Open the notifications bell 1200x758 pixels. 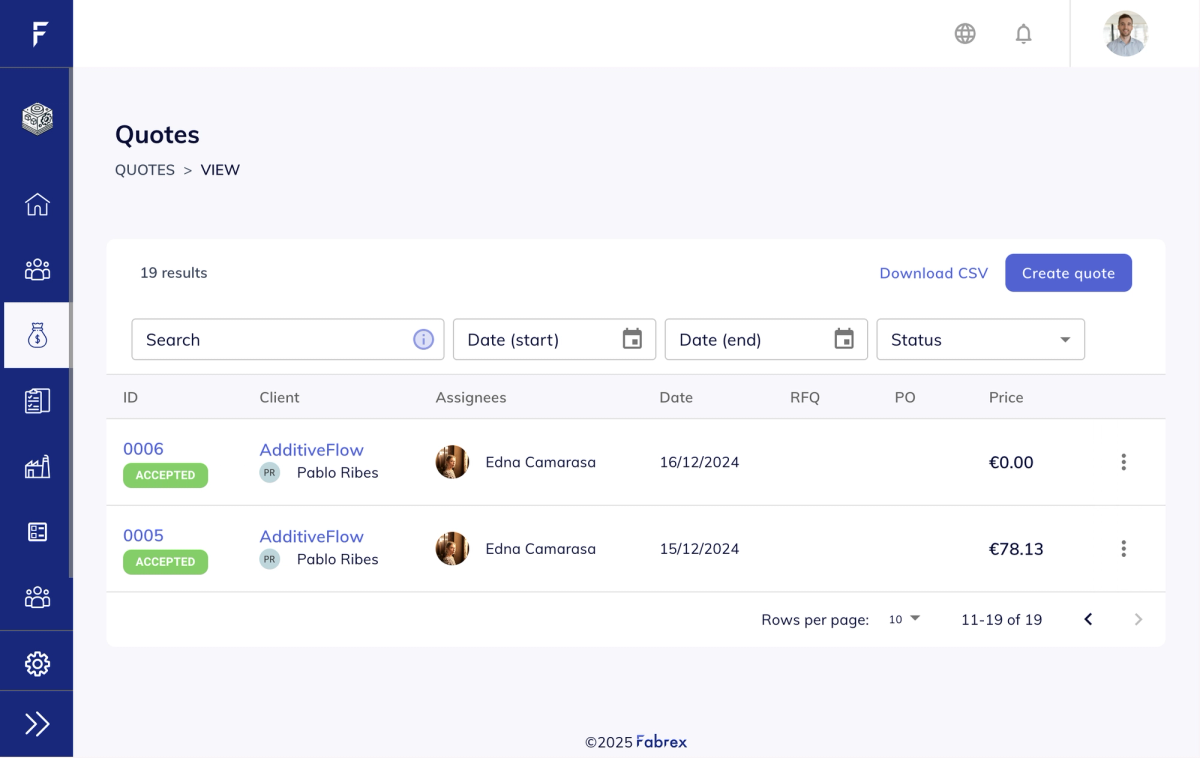point(1023,34)
